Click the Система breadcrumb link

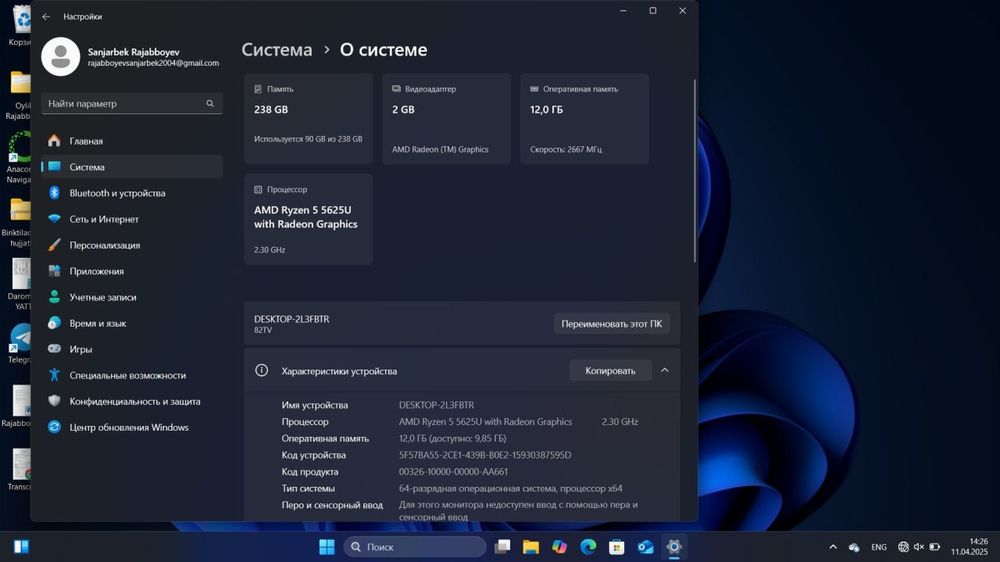point(277,50)
